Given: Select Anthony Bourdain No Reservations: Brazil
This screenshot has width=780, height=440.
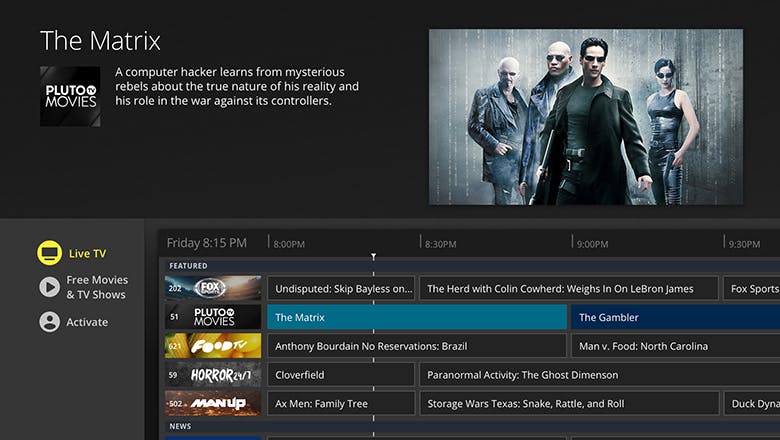Looking at the screenshot, I should [x=417, y=346].
